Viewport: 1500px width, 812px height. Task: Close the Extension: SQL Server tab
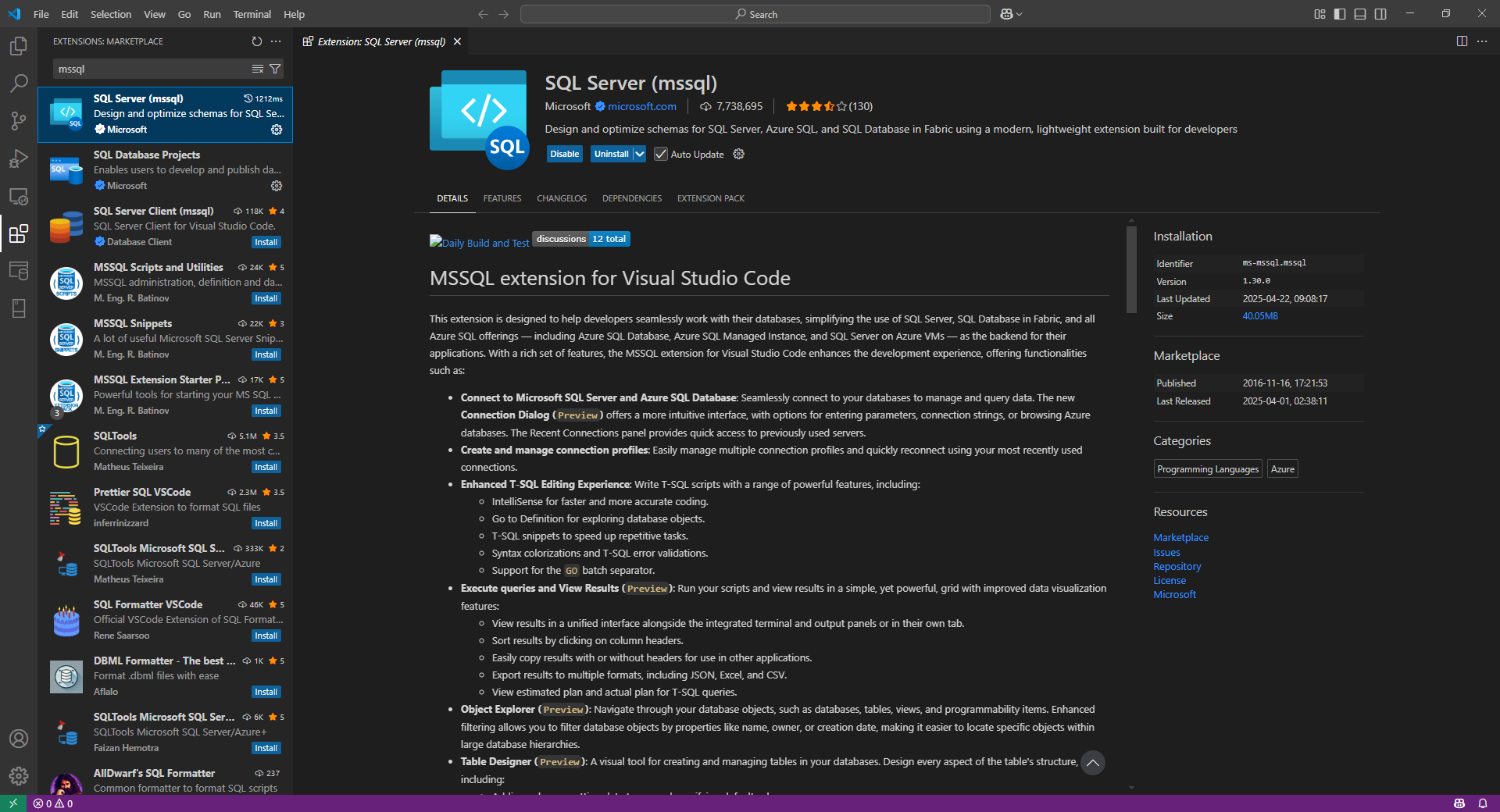pyautogui.click(x=458, y=41)
